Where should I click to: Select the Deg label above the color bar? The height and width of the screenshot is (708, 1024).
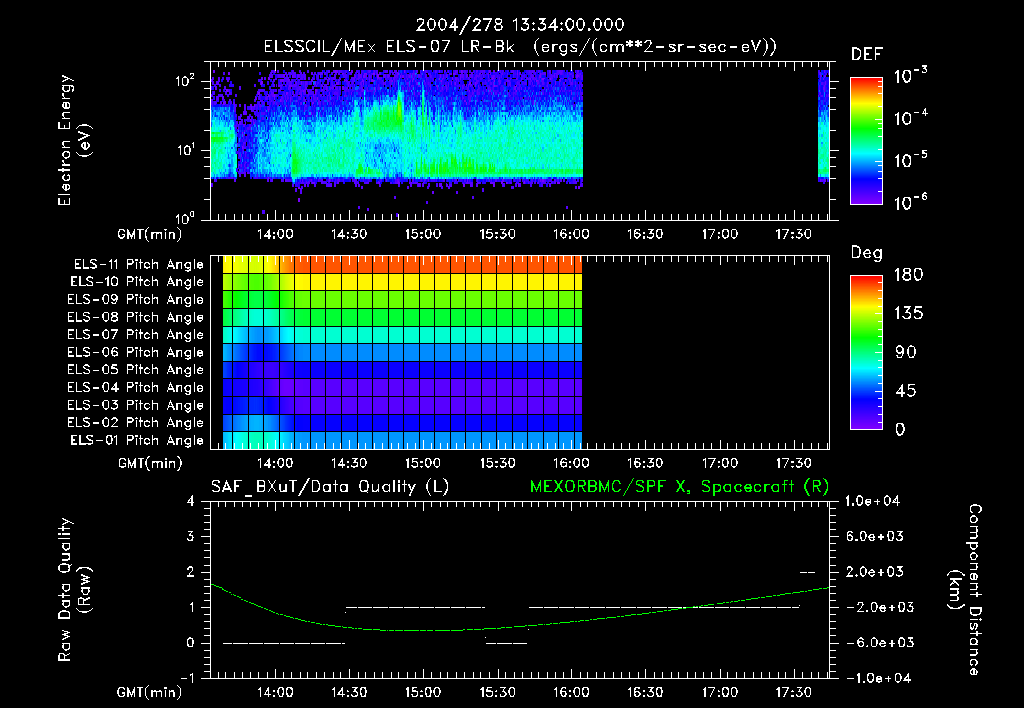[x=867, y=253]
